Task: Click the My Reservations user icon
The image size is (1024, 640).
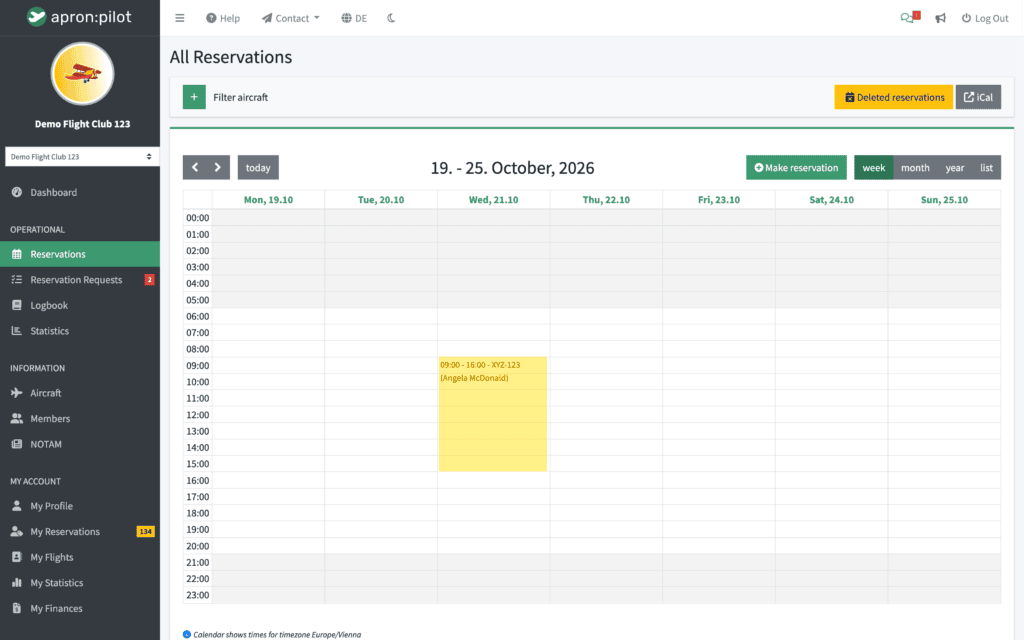Action: coord(17,531)
